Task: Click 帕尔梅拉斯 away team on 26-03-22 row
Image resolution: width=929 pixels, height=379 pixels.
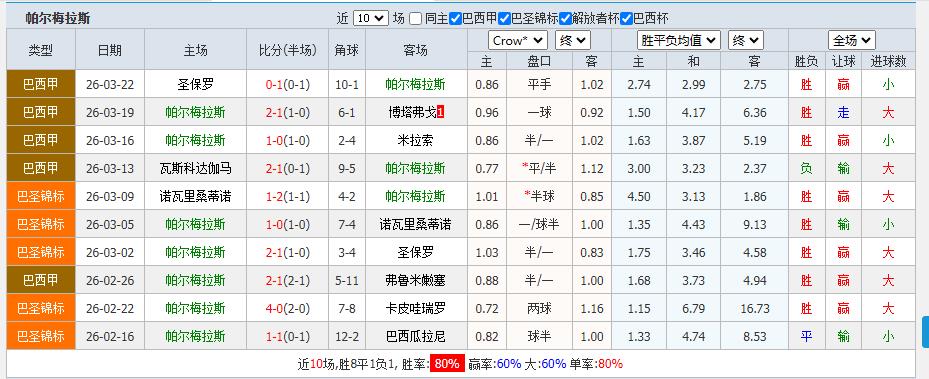Action: (416, 84)
